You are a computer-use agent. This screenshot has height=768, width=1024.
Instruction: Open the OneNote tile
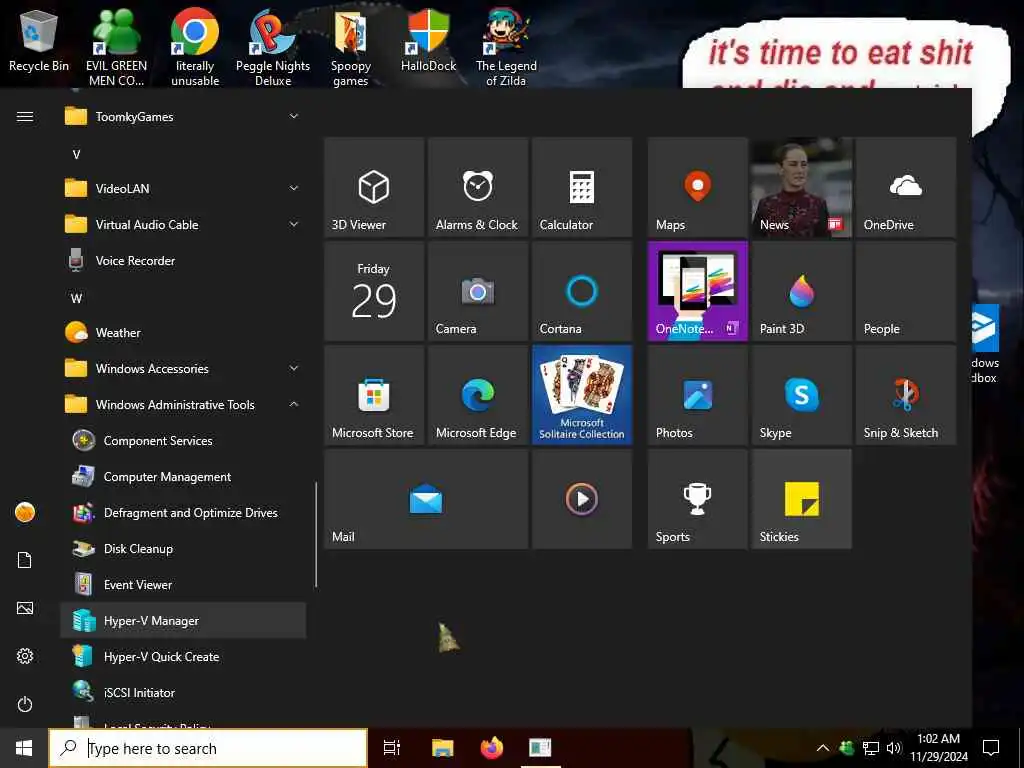coord(697,291)
